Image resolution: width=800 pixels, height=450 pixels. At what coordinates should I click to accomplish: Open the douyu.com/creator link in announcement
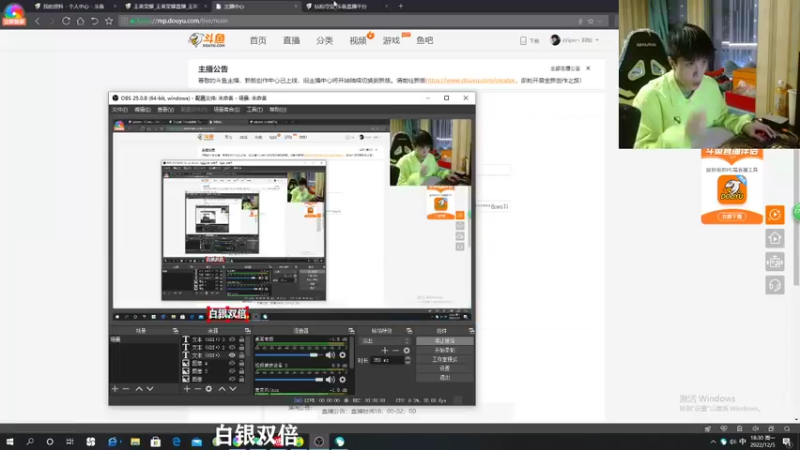470,81
